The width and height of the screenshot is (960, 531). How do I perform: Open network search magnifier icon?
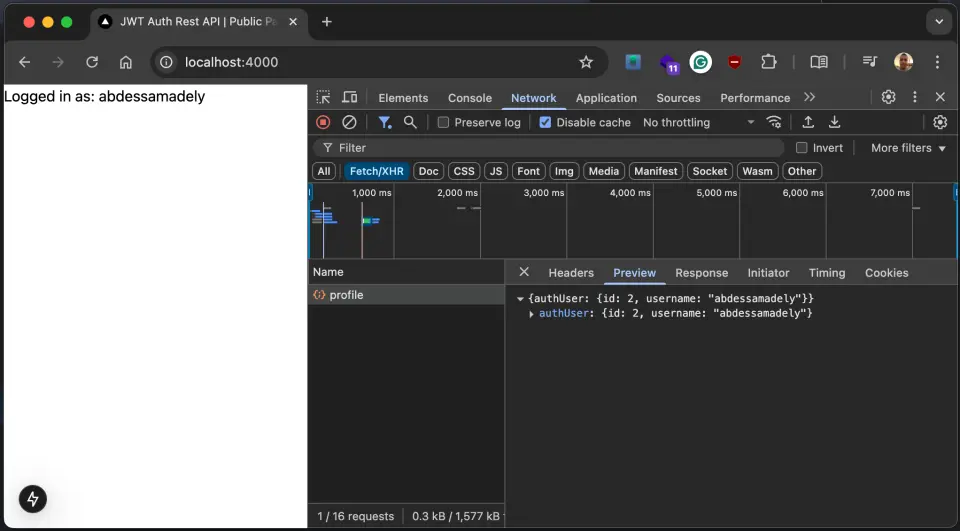point(410,122)
